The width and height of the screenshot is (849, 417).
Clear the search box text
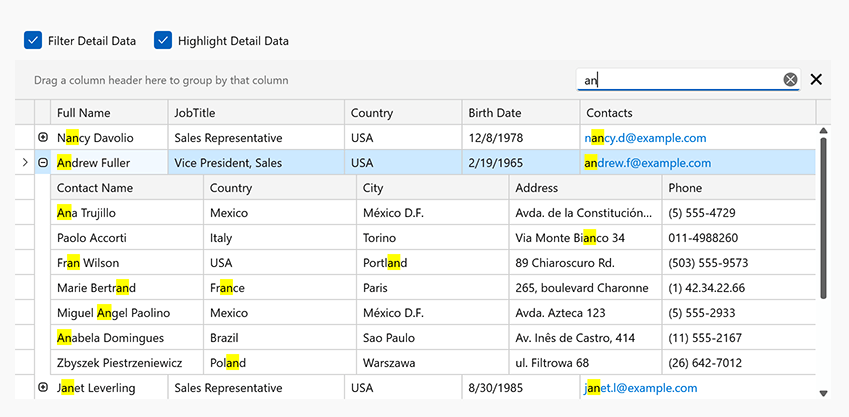pyautogui.click(x=790, y=80)
